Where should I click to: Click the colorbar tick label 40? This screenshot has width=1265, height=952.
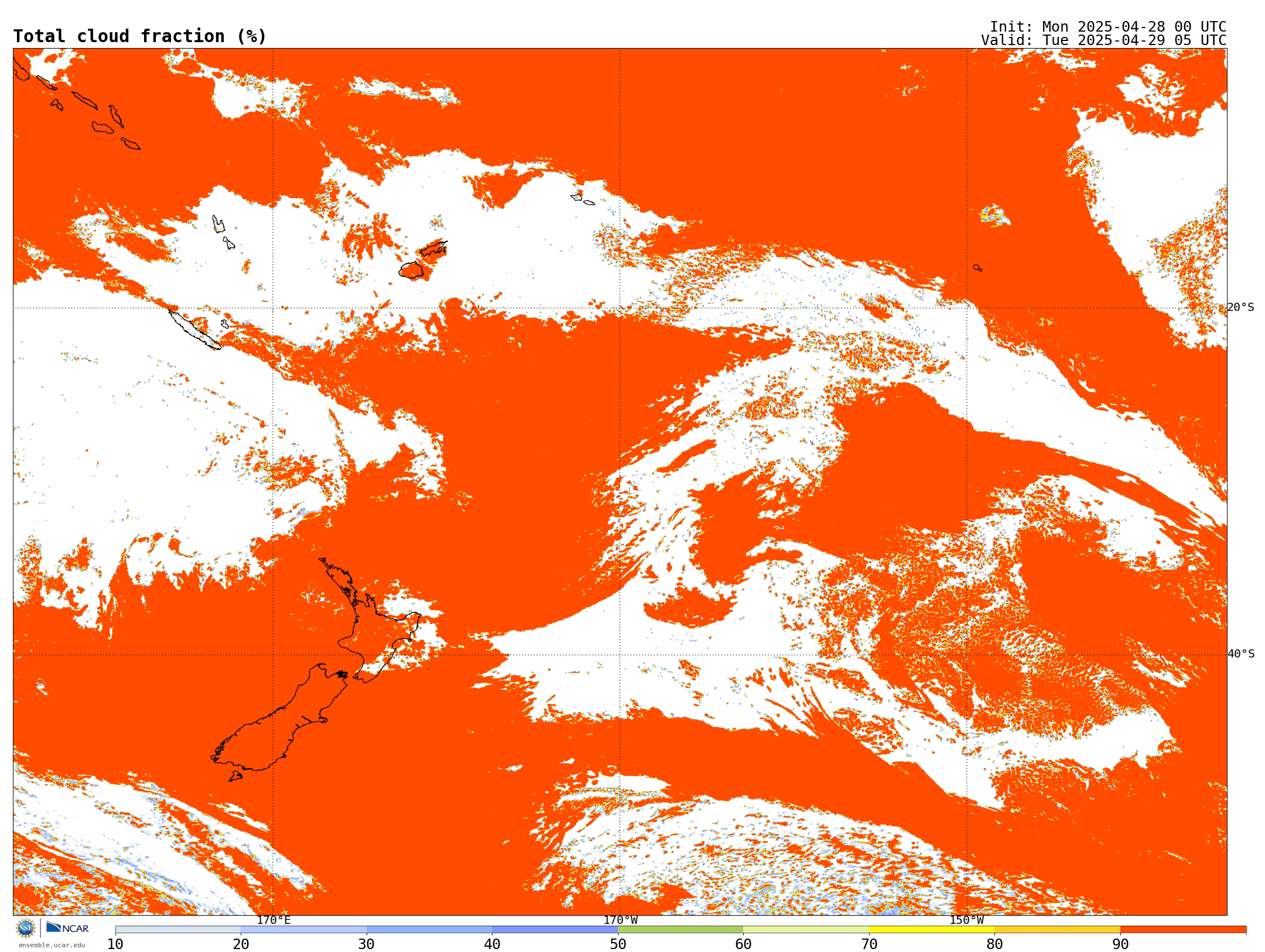point(492,944)
